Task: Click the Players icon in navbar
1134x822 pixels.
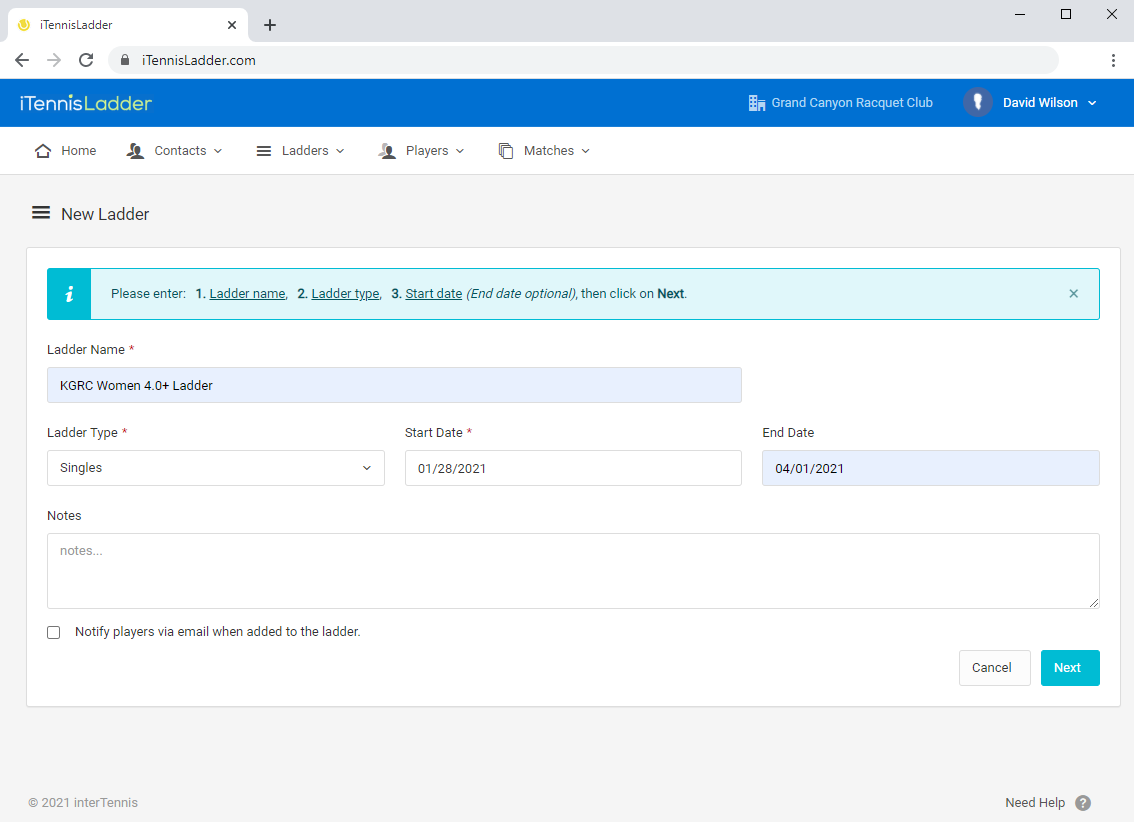Action: (x=387, y=151)
